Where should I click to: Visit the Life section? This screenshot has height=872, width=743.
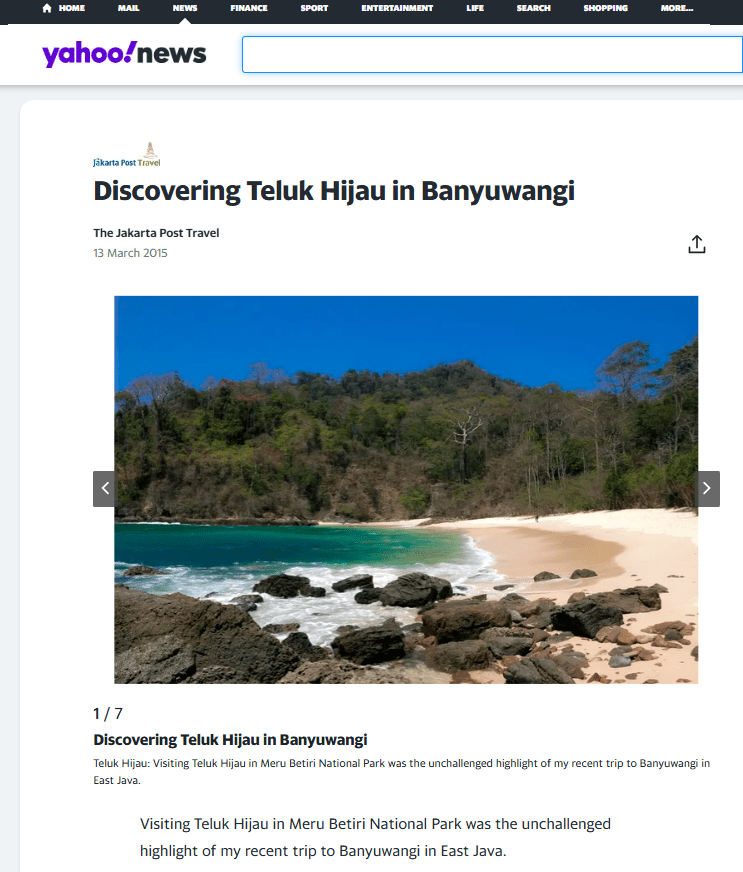(475, 8)
